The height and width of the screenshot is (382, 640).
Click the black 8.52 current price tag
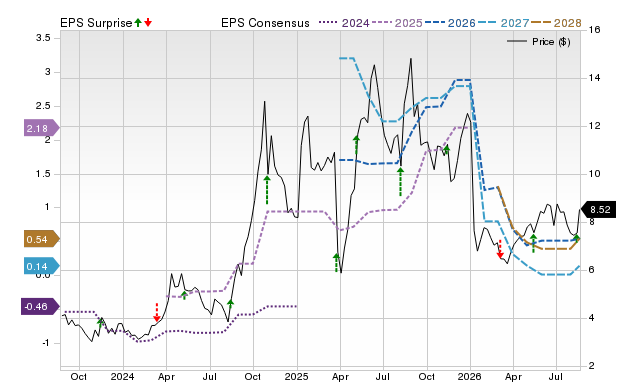click(598, 209)
